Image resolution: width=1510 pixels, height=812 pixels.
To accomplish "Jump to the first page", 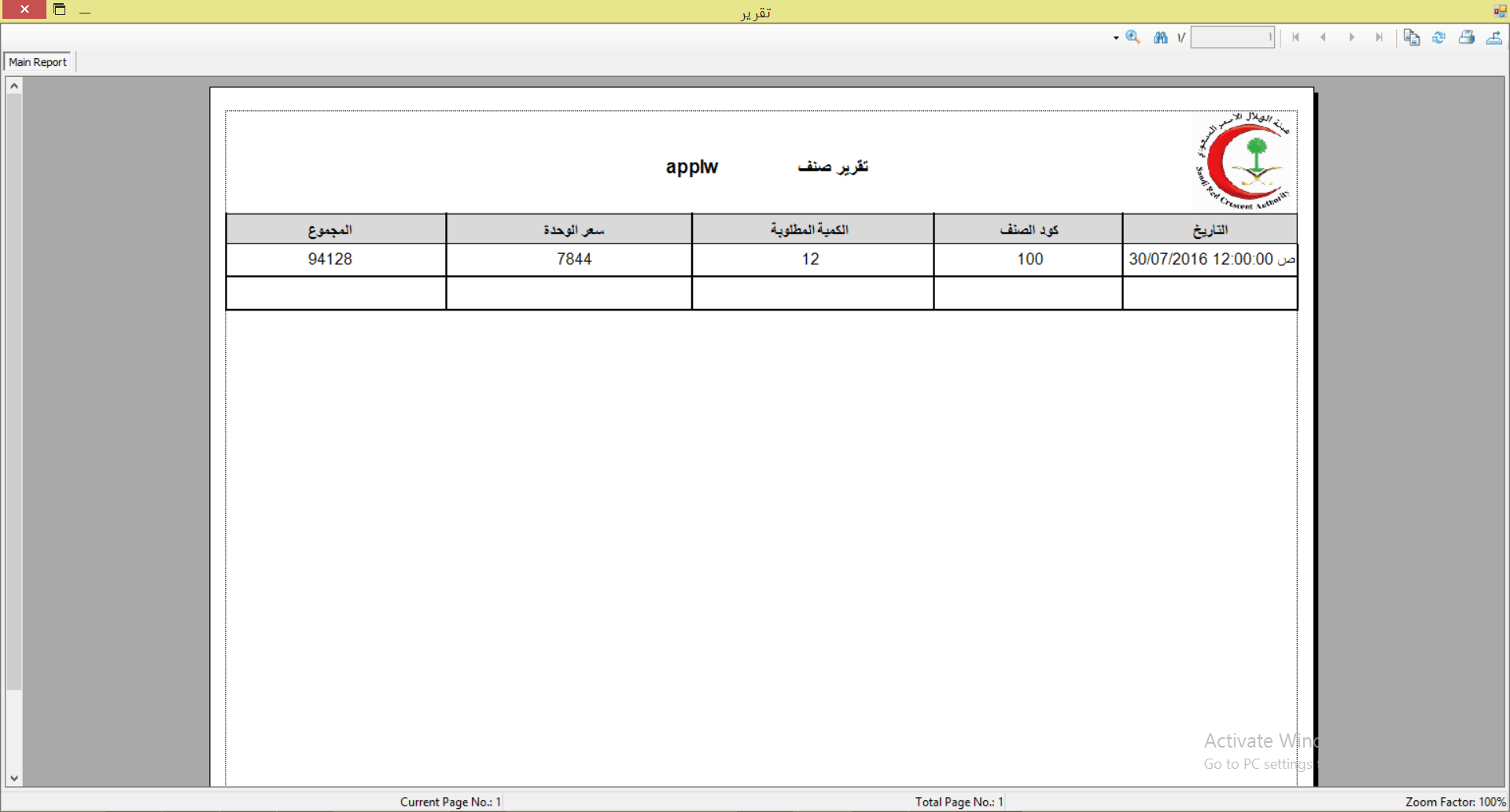I will (x=1296, y=37).
